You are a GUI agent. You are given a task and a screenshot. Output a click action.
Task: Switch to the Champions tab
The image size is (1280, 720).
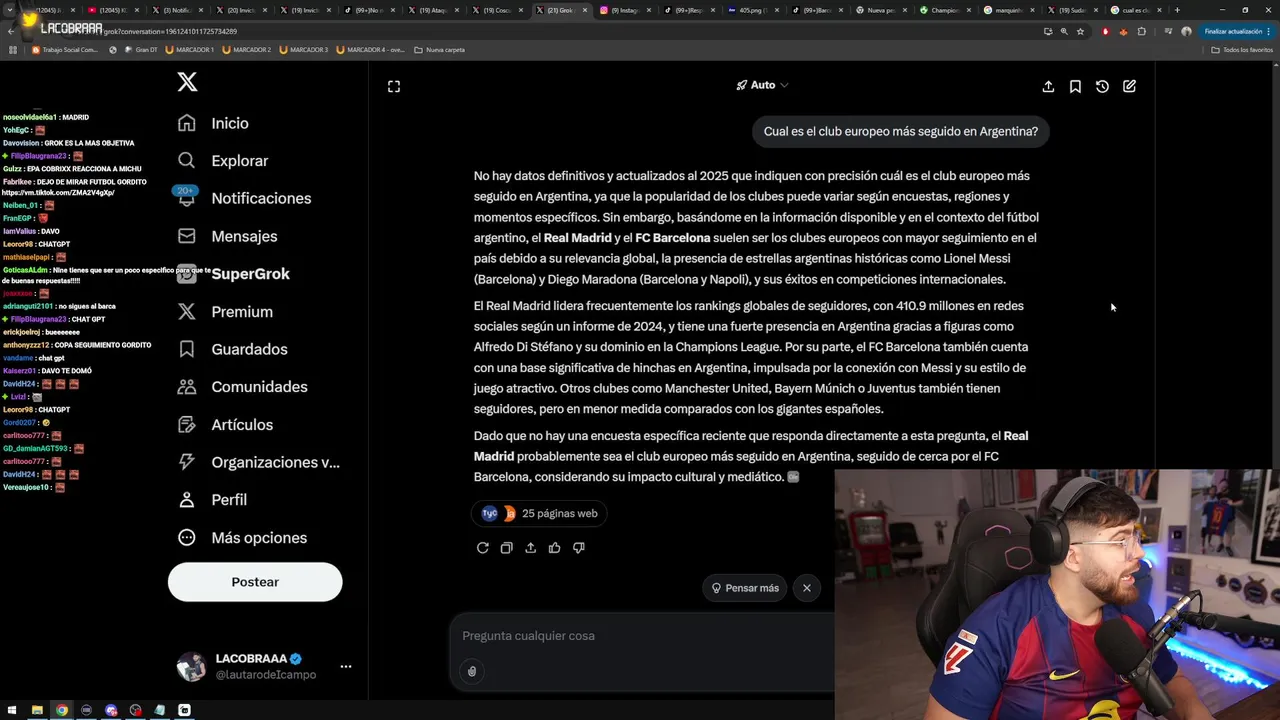(944, 10)
